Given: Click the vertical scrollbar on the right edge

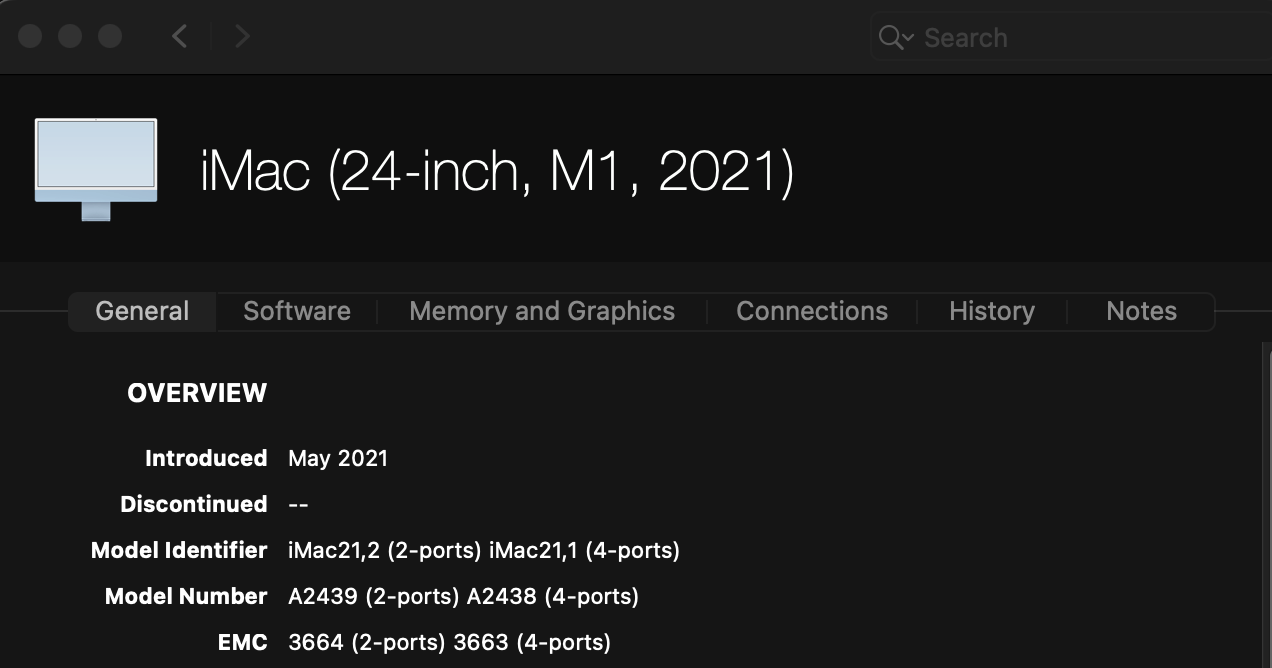Looking at the screenshot, I should (x=1266, y=500).
